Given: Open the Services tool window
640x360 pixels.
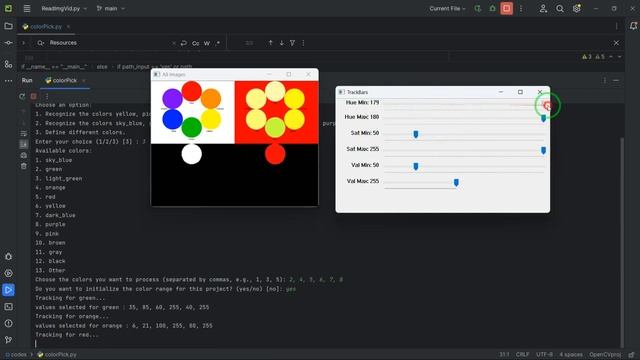Looking at the screenshot, I should [x=8, y=273].
